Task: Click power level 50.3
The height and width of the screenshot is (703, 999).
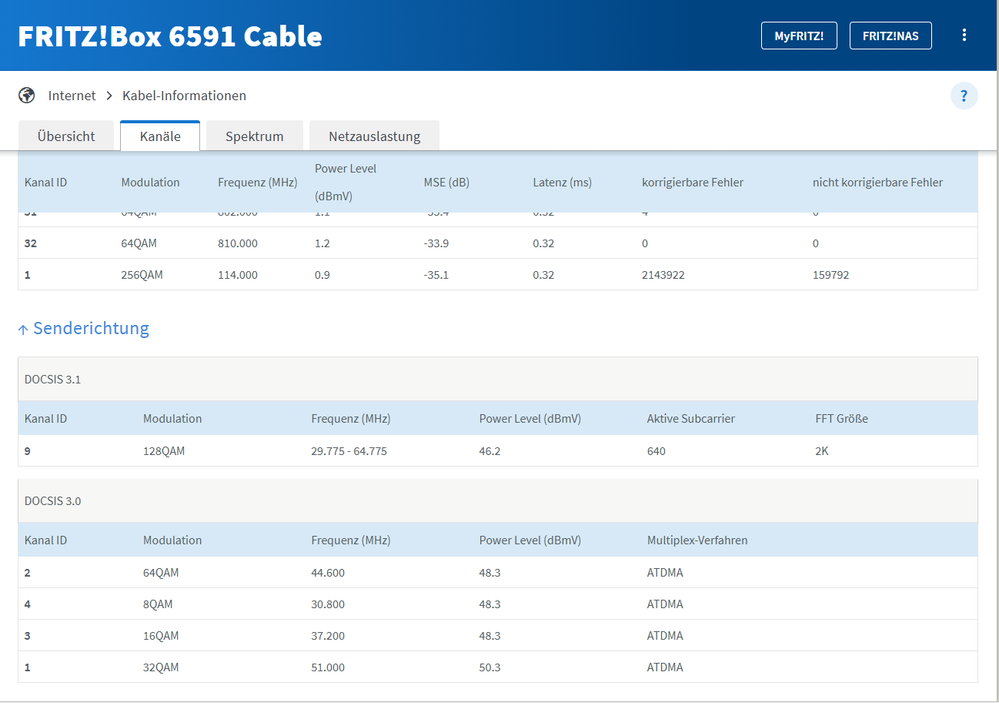Action: [x=490, y=667]
